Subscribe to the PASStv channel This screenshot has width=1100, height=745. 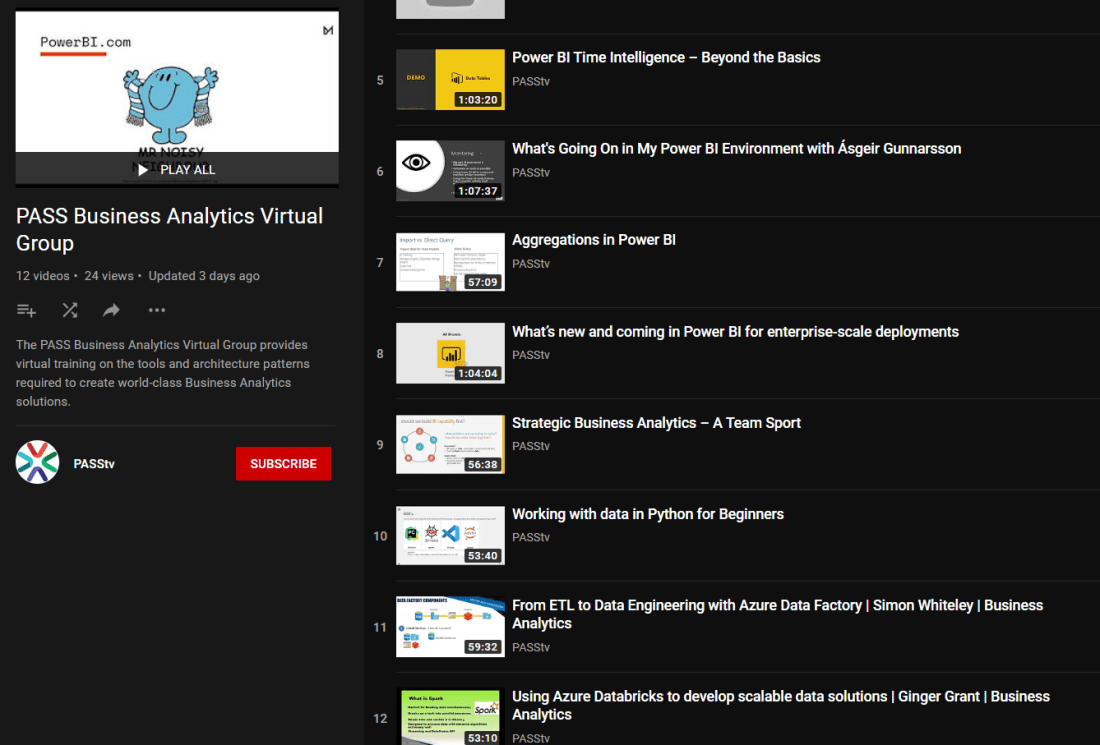coord(283,463)
